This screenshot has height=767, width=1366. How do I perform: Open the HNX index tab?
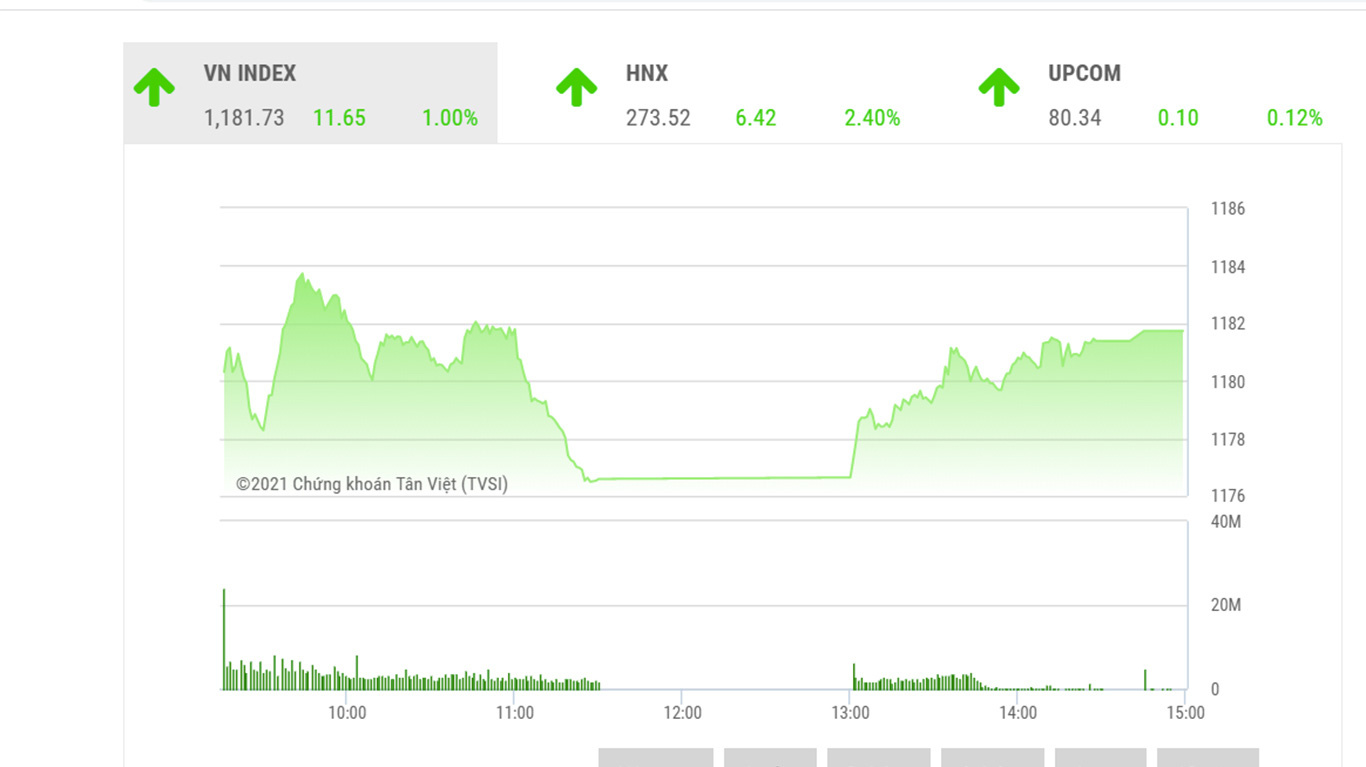click(647, 74)
